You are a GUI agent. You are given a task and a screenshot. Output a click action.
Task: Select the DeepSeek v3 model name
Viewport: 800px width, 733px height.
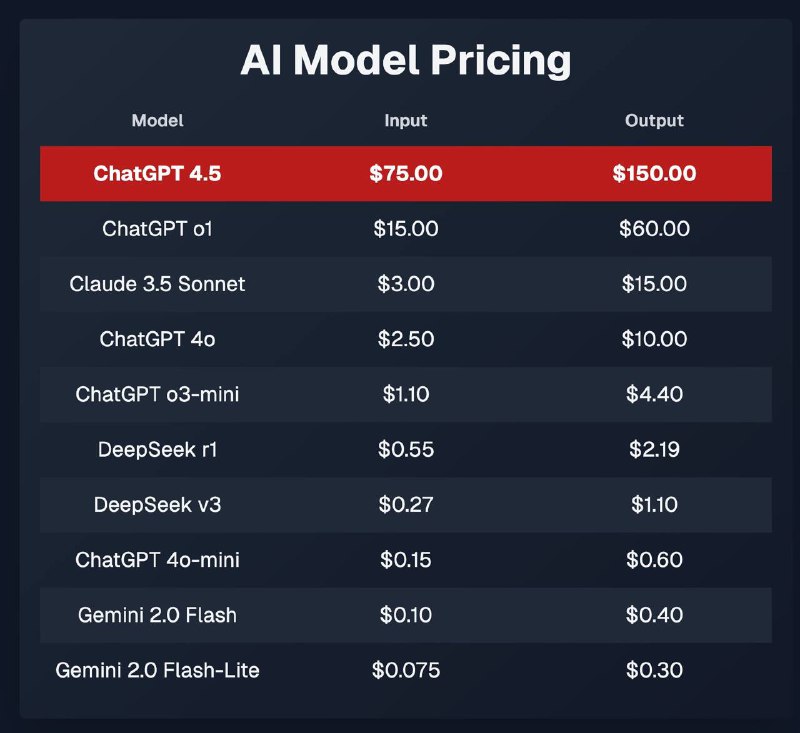(x=157, y=504)
